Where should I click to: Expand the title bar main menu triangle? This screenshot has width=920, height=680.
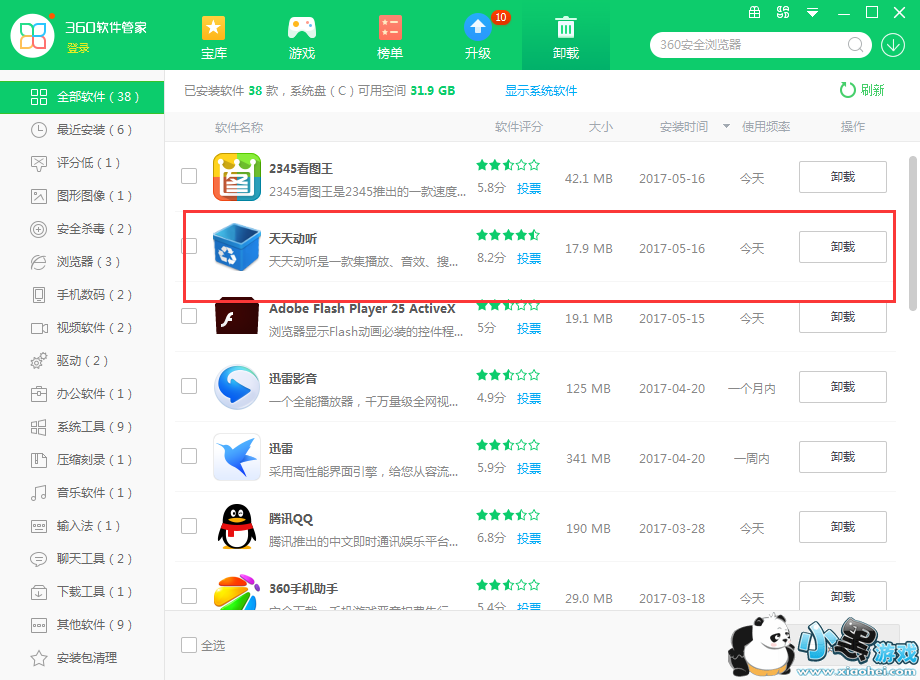pyautogui.click(x=812, y=12)
